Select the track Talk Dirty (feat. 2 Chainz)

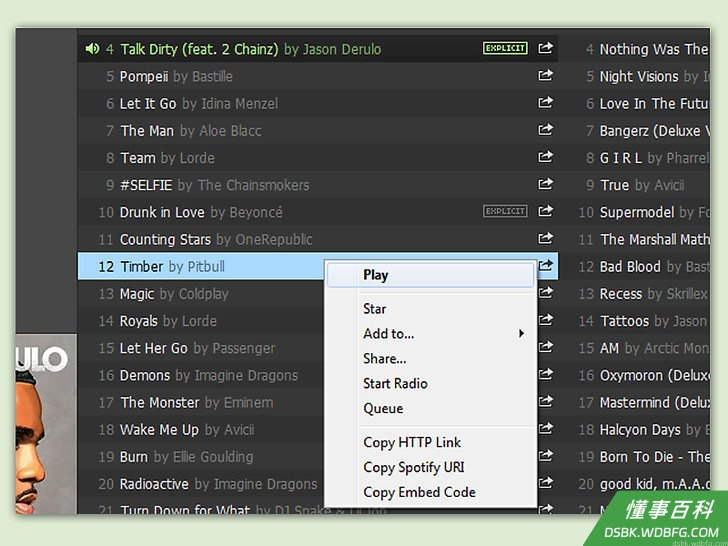[x=199, y=49]
